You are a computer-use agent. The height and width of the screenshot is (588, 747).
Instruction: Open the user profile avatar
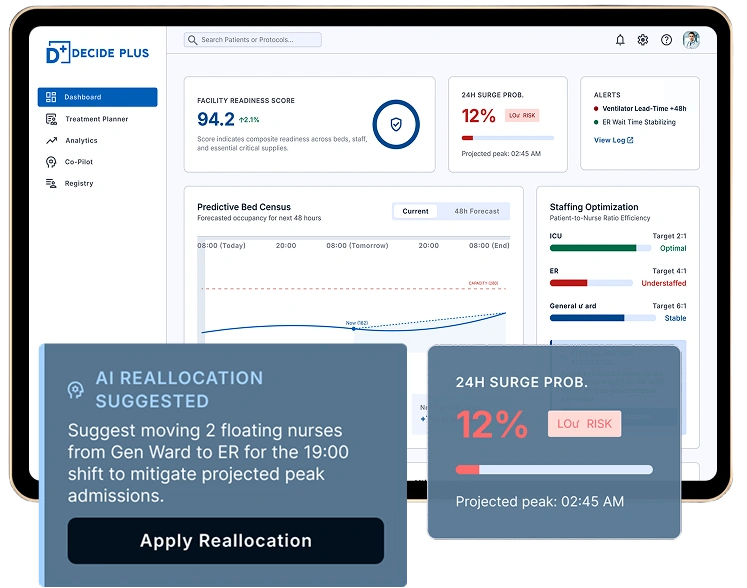[x=691, y=40]
